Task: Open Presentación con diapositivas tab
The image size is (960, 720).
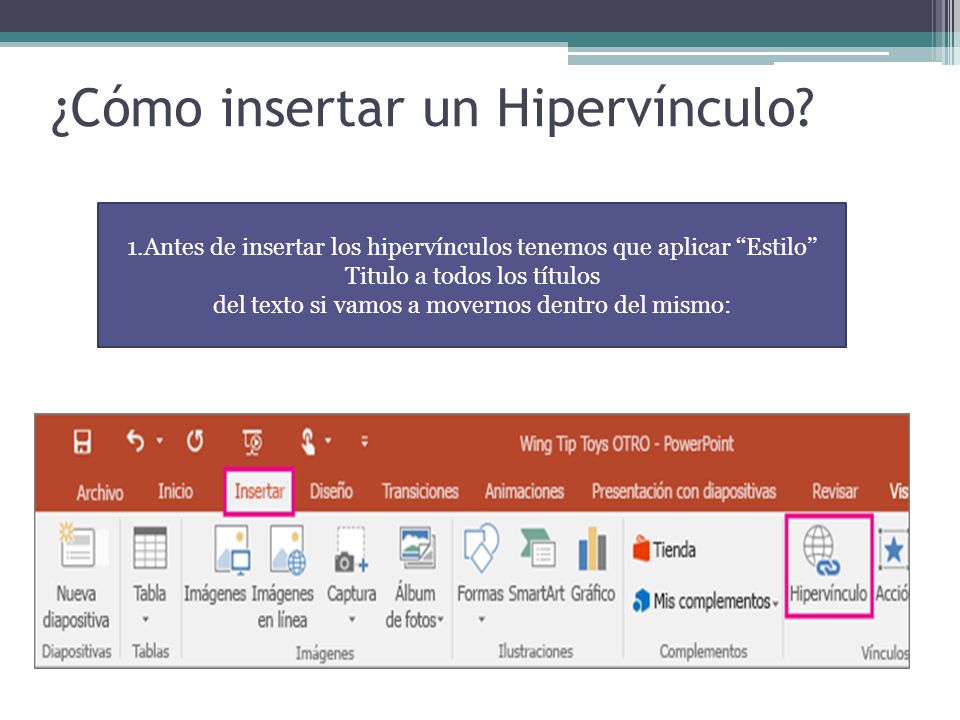Action: (x=684, y=492)
